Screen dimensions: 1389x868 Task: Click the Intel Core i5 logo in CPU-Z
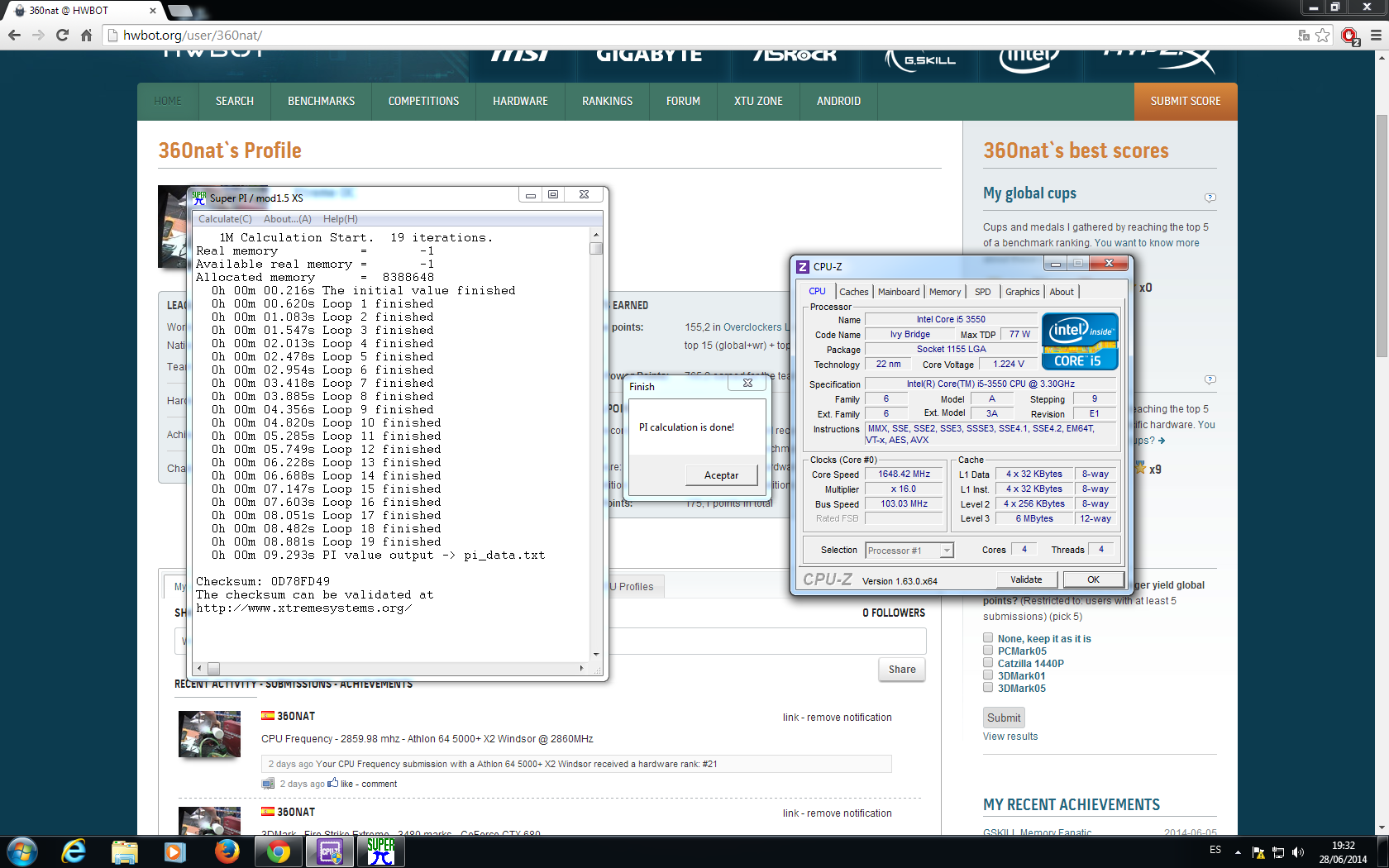click(1080, 341)
